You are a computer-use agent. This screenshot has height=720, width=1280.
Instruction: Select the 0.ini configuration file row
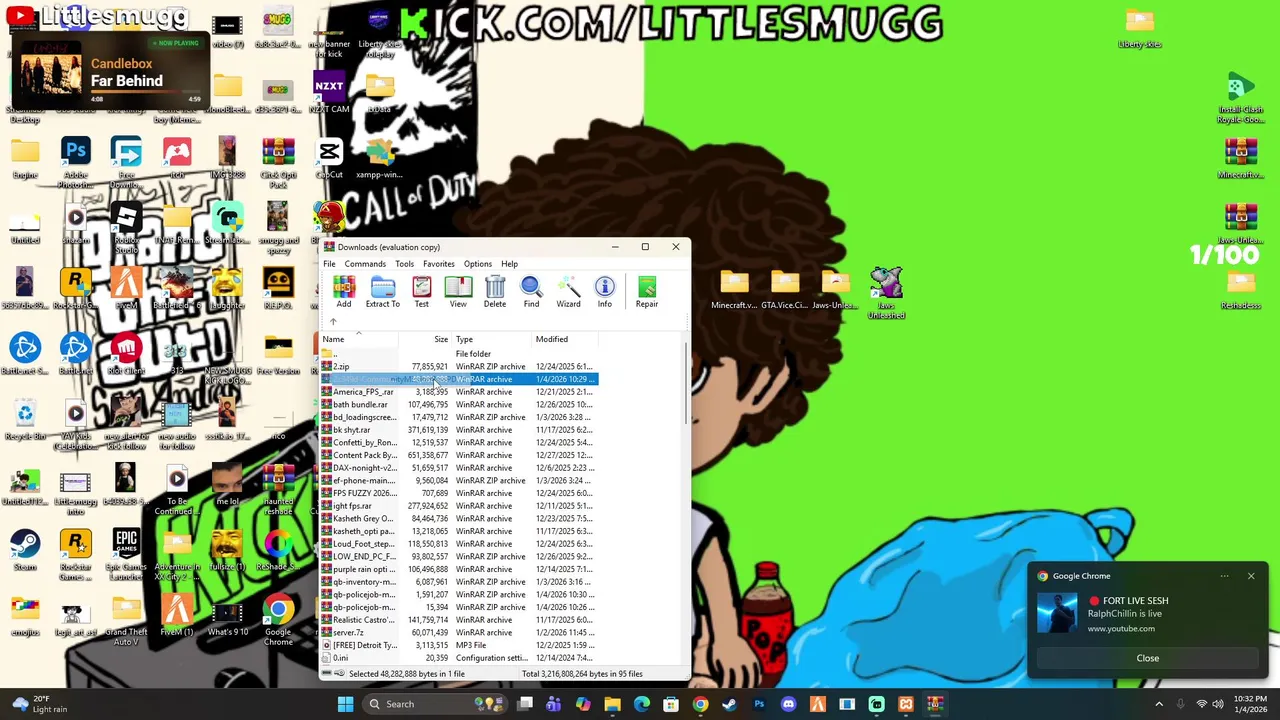(459, 658)
